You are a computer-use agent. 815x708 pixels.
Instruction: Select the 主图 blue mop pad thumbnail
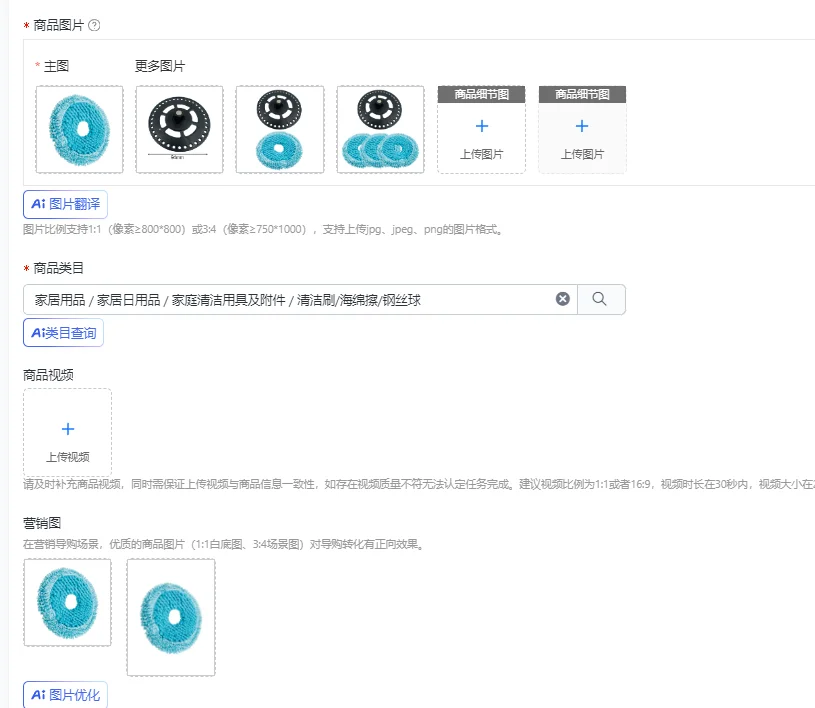[80, 129]
